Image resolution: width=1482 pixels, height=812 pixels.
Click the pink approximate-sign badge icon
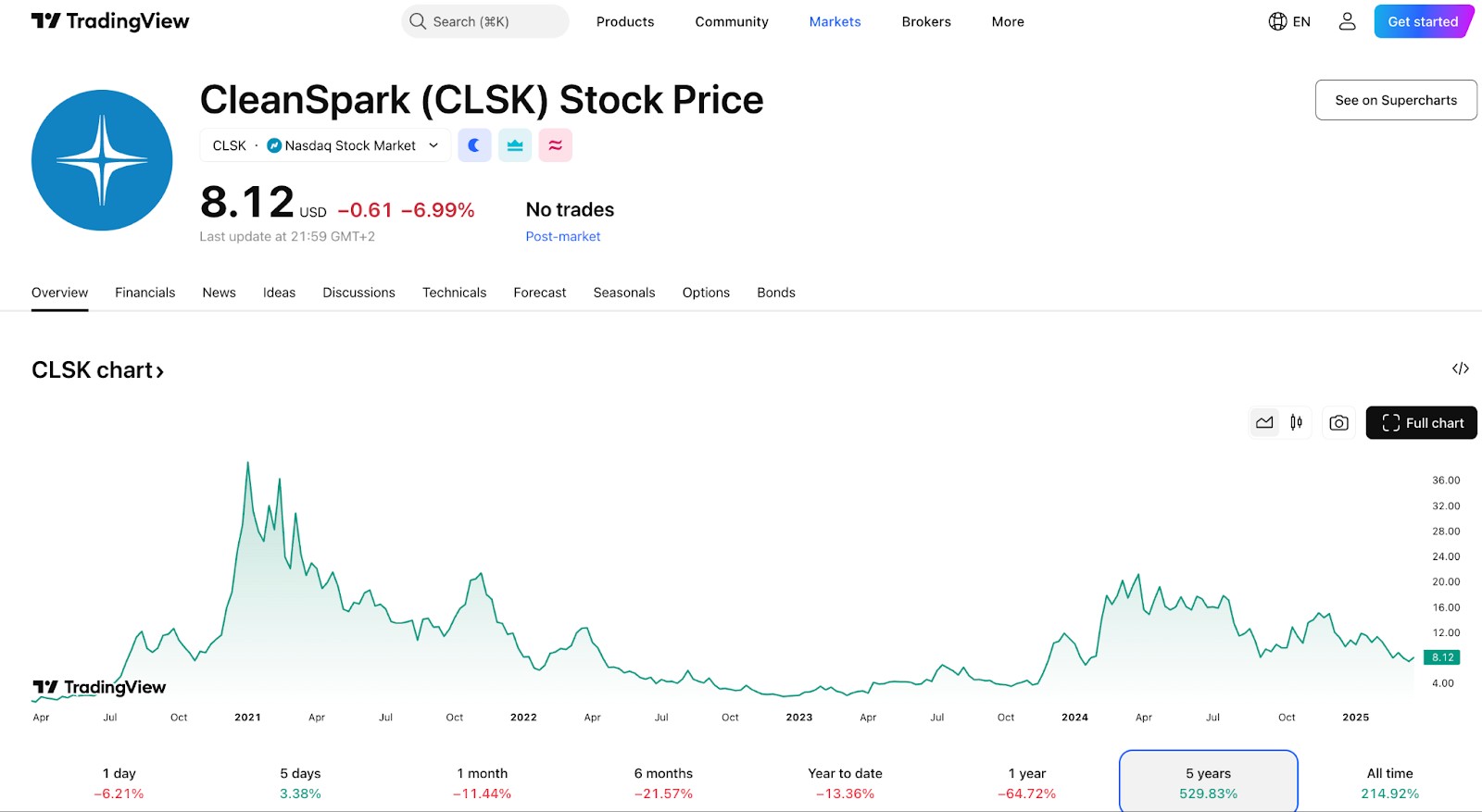click(556, 145)
